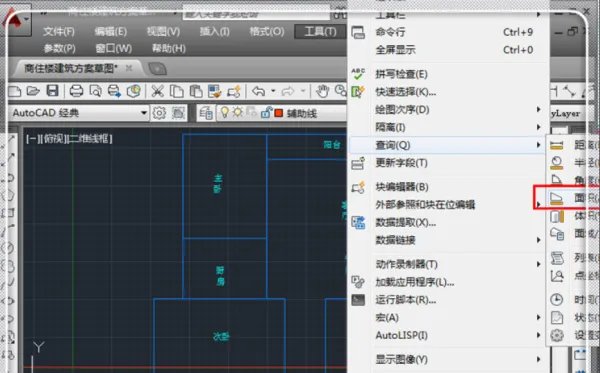Click the 加载应用程序 icon
Viewport: 600px width, 373px height.
[358, 282]
